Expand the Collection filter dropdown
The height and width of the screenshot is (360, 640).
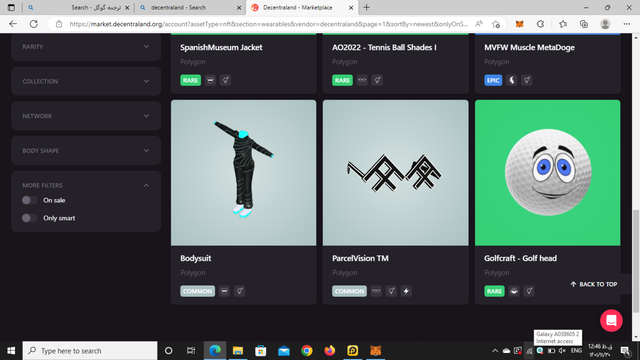86,81
